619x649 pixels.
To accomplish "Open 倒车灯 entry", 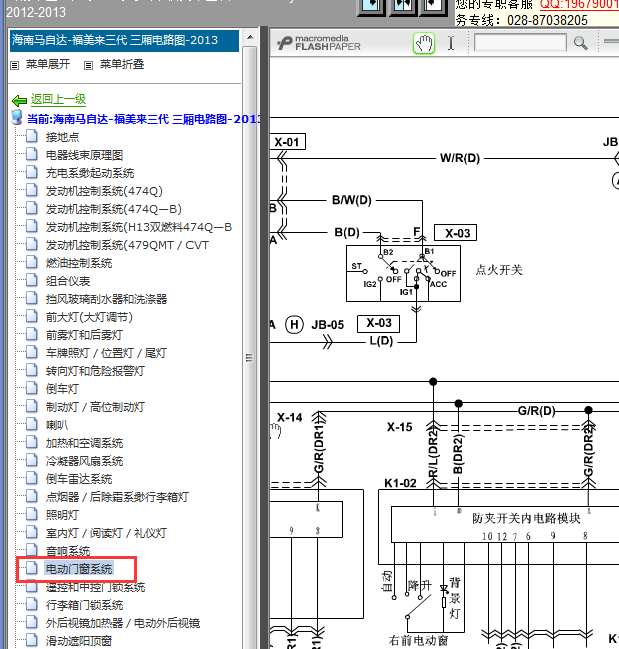I will (62, 389).
